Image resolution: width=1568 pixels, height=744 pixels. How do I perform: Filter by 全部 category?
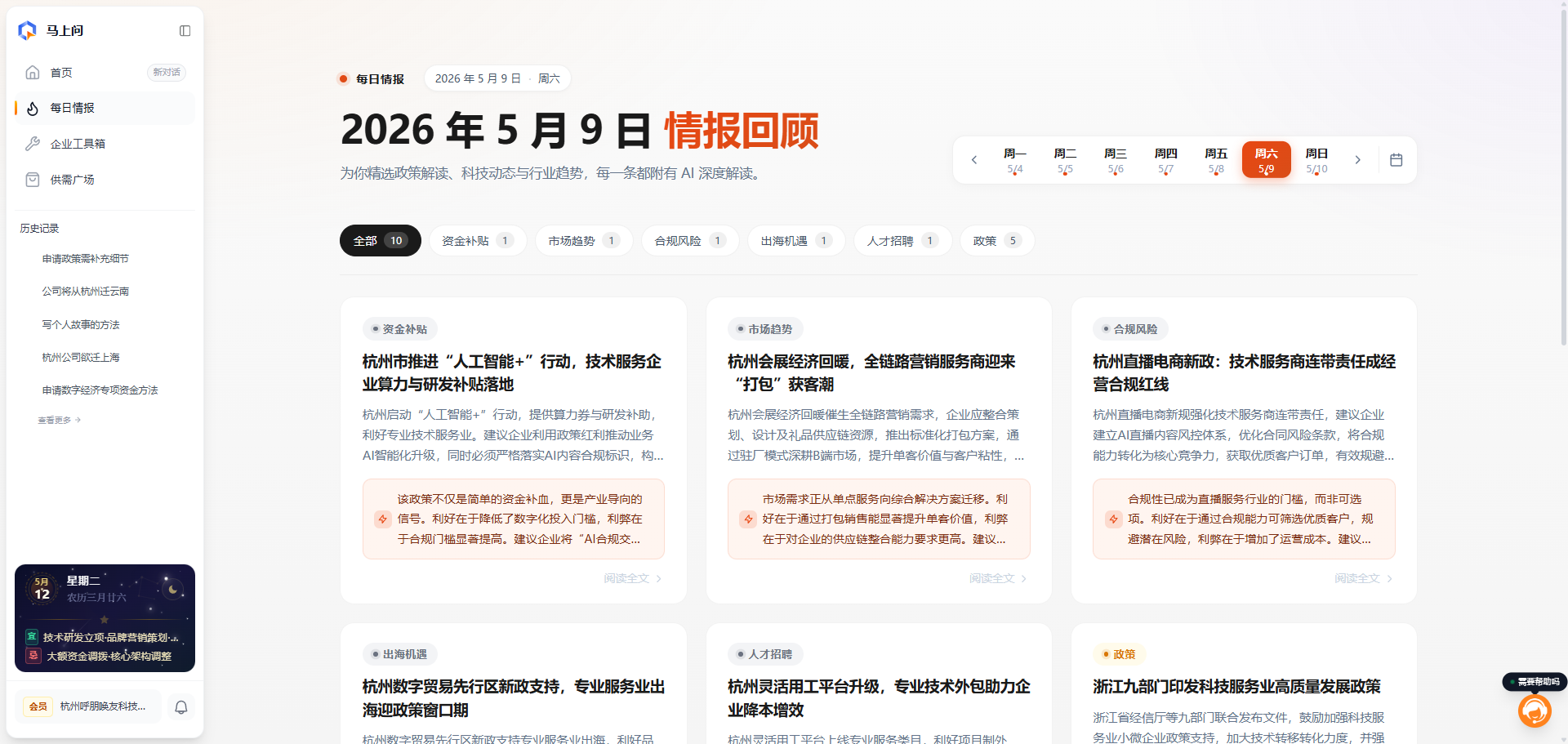point(381,241)
